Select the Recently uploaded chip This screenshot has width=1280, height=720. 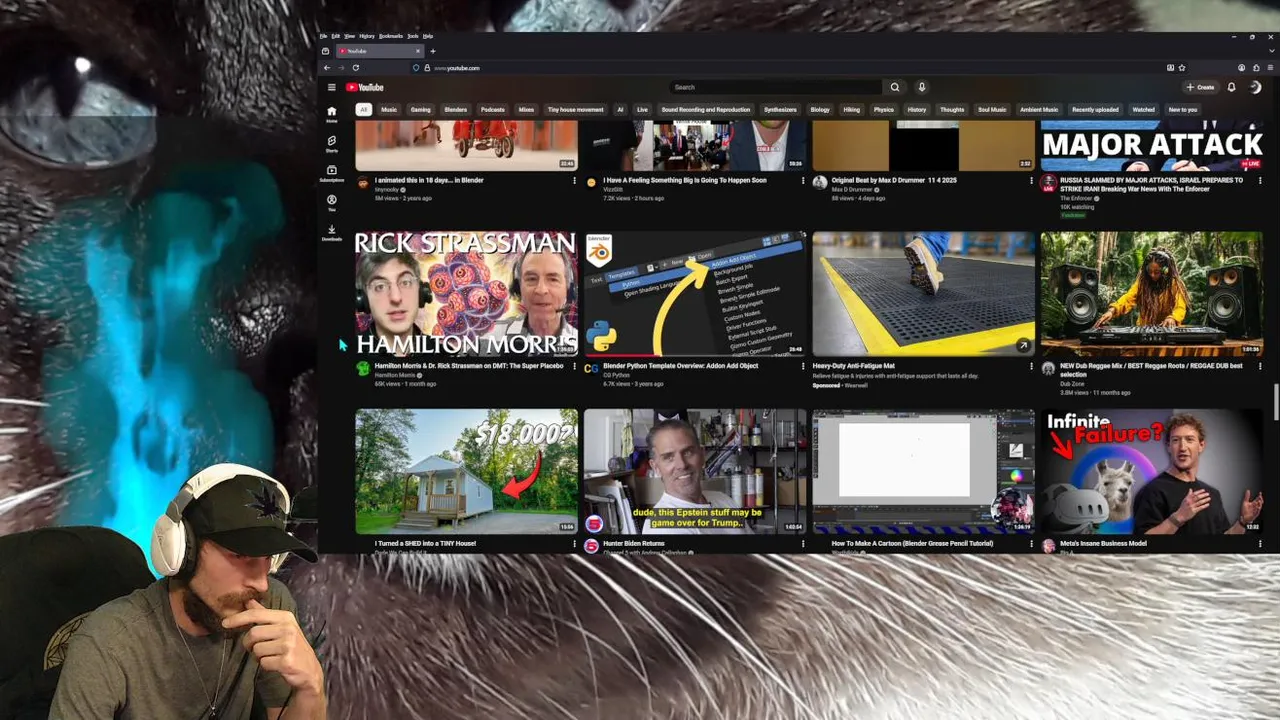[x=1095, y=110]
